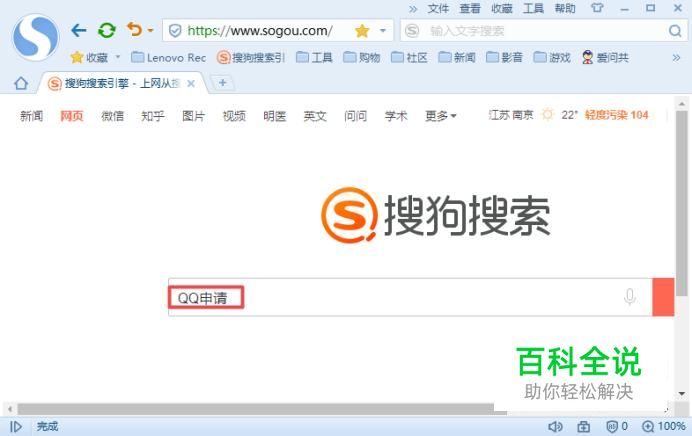Image resolution: width=692 pixels, height=436 pixels.
Task: Close the 搜狗搜索引擎 tab
Action: click(x=191, y=83)
